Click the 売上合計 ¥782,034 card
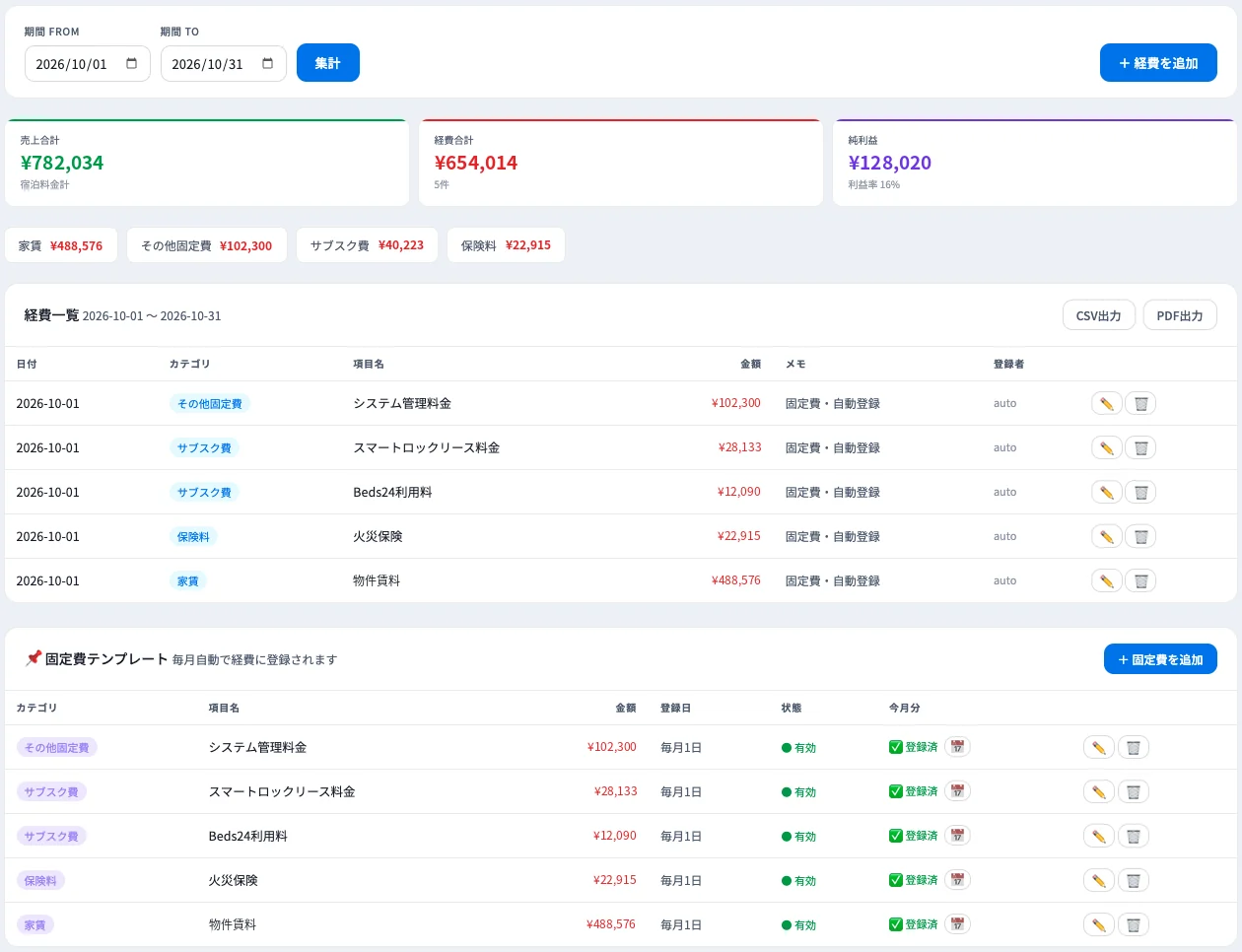 pyautogui.click(x=207, y=163)
